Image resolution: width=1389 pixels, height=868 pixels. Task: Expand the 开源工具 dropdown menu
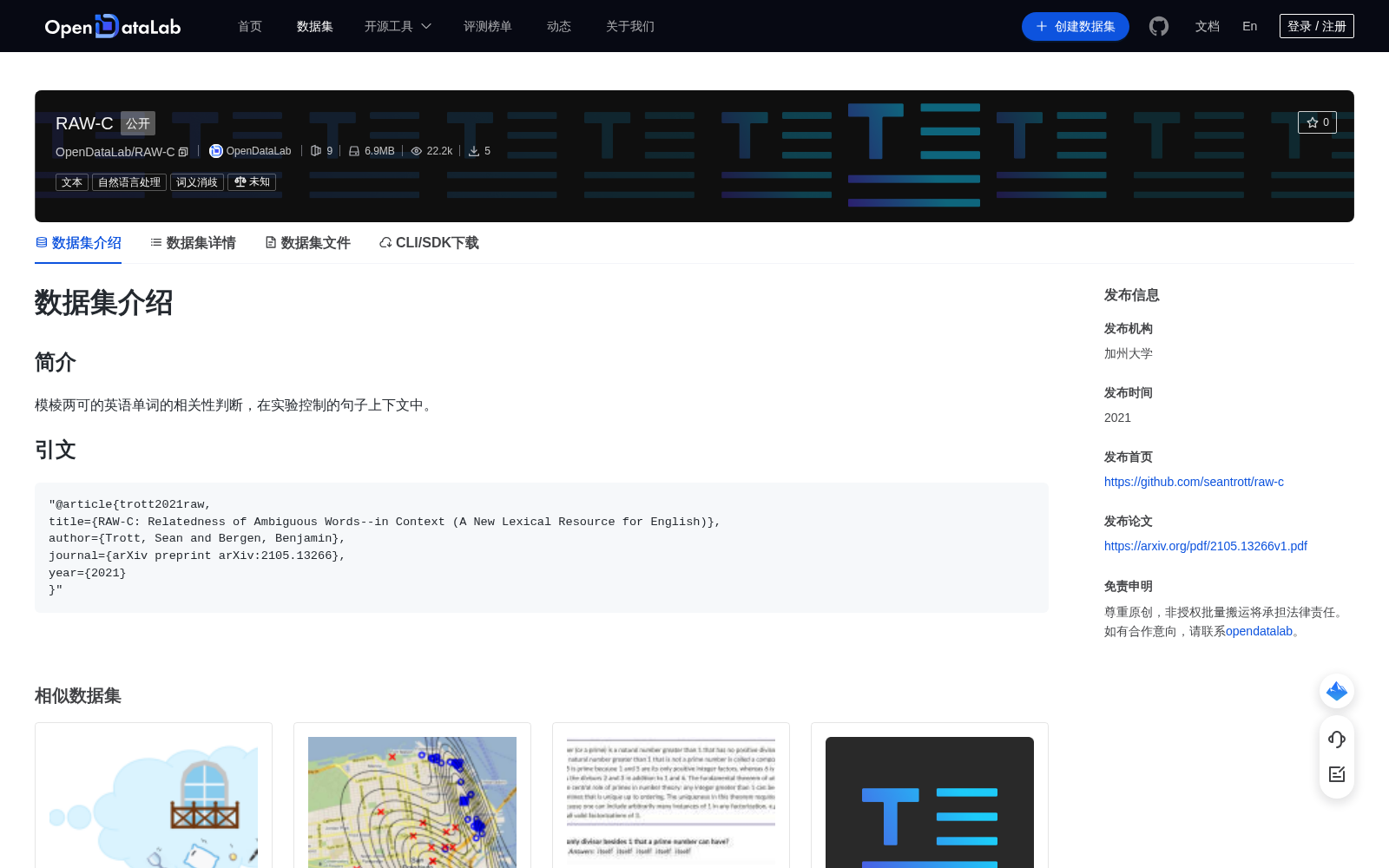[398, 26]
